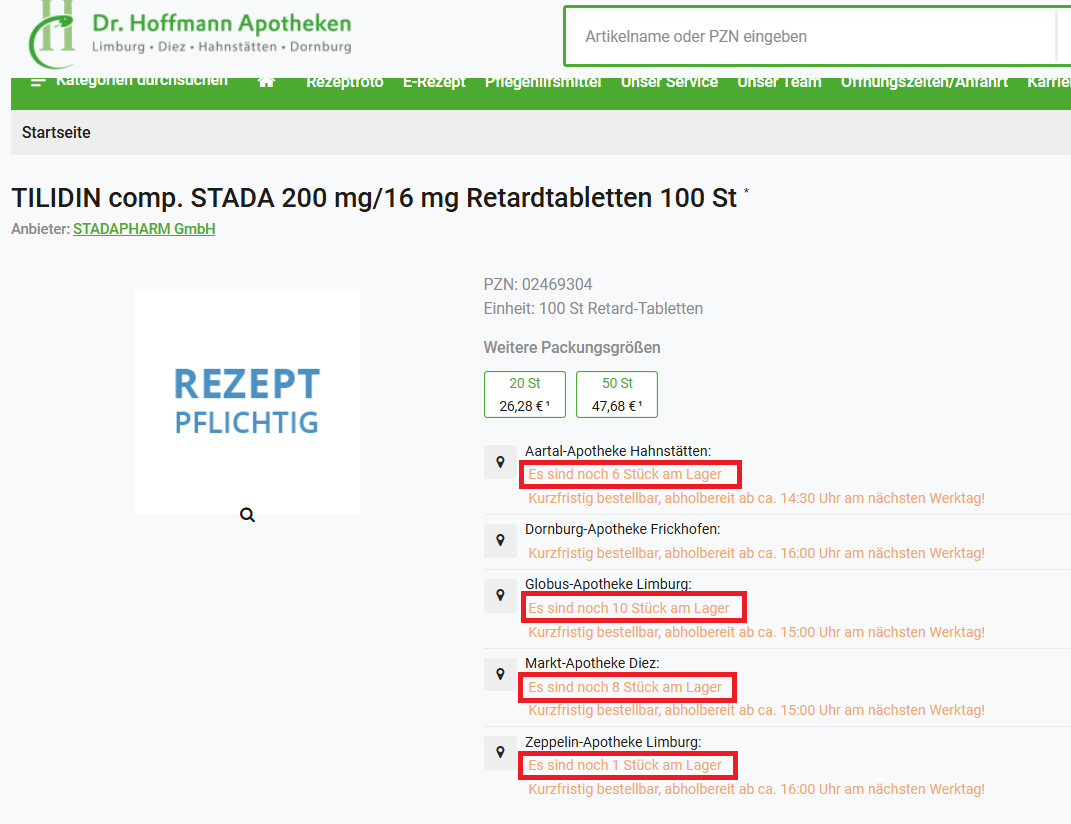Click 'Es sind noch 6 Stück am Lager'
Screen dimensions: 1071x824
(x=625, y=474)
